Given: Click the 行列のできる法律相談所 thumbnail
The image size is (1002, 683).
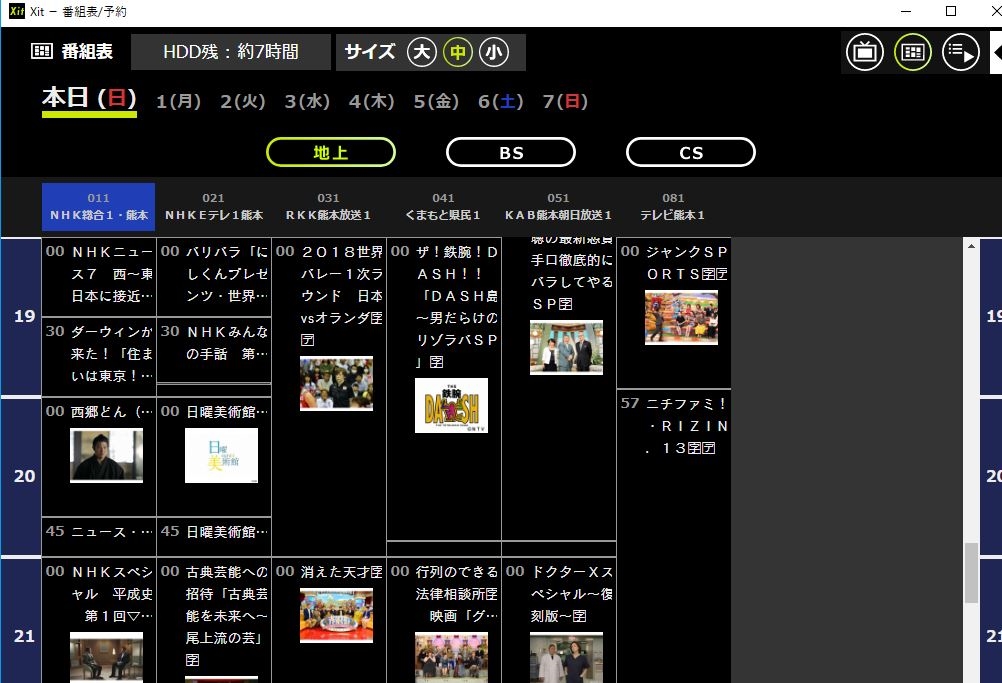Looking at the screenshot, I should pos(451,657).
